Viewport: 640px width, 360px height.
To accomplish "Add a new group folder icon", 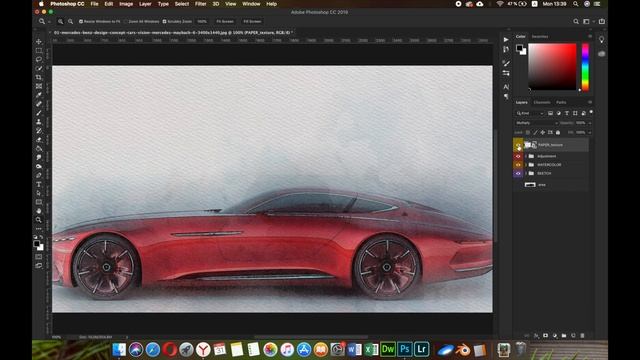I will coord(564,336).
